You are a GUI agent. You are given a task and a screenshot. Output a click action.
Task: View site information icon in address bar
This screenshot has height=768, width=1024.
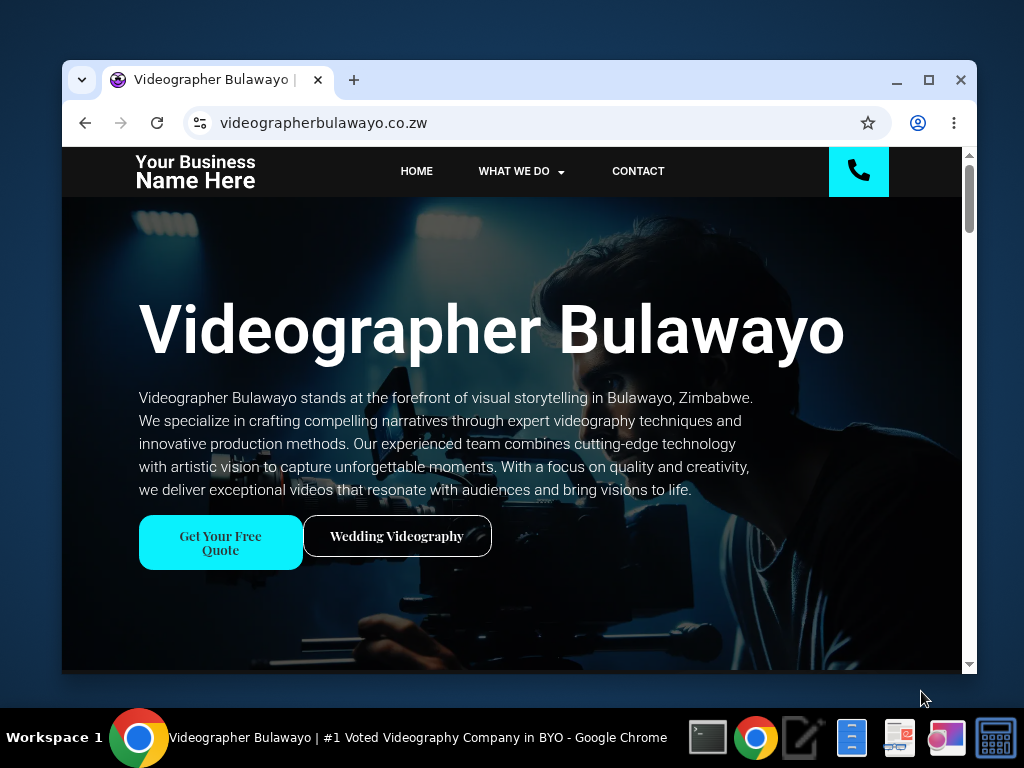click(x=200, y=123)
